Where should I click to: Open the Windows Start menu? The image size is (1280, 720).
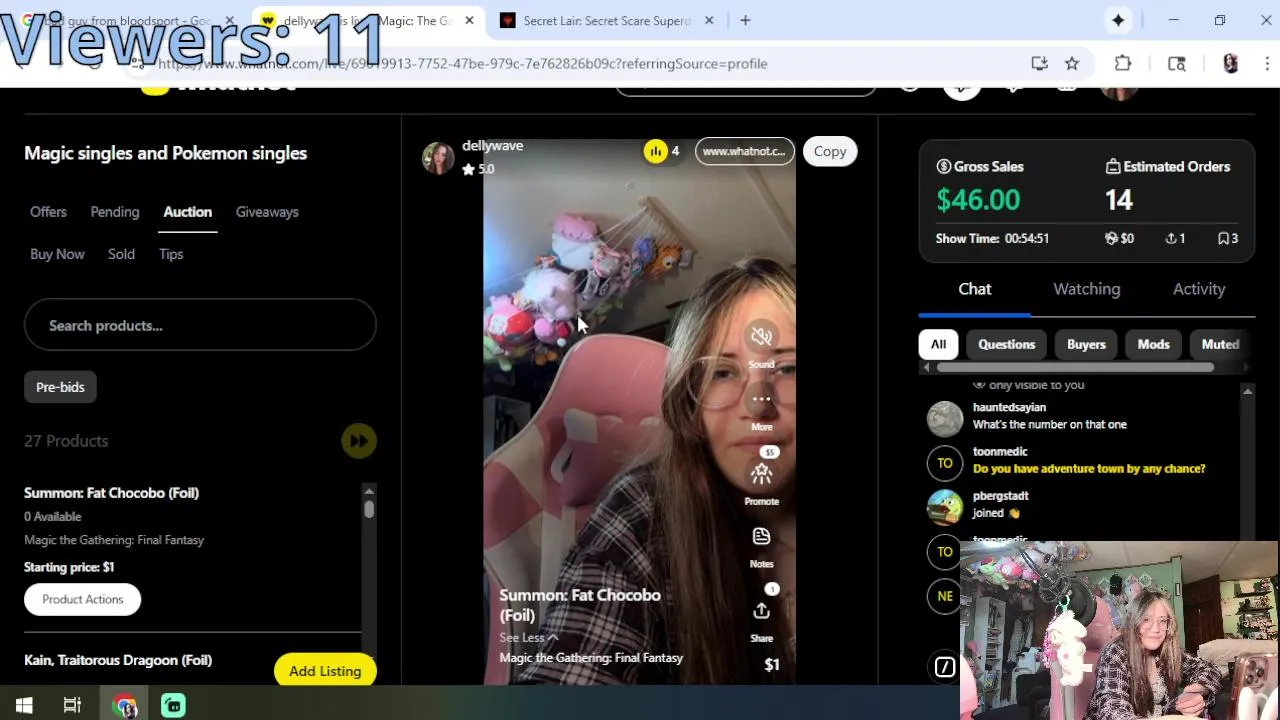(24, 706)
